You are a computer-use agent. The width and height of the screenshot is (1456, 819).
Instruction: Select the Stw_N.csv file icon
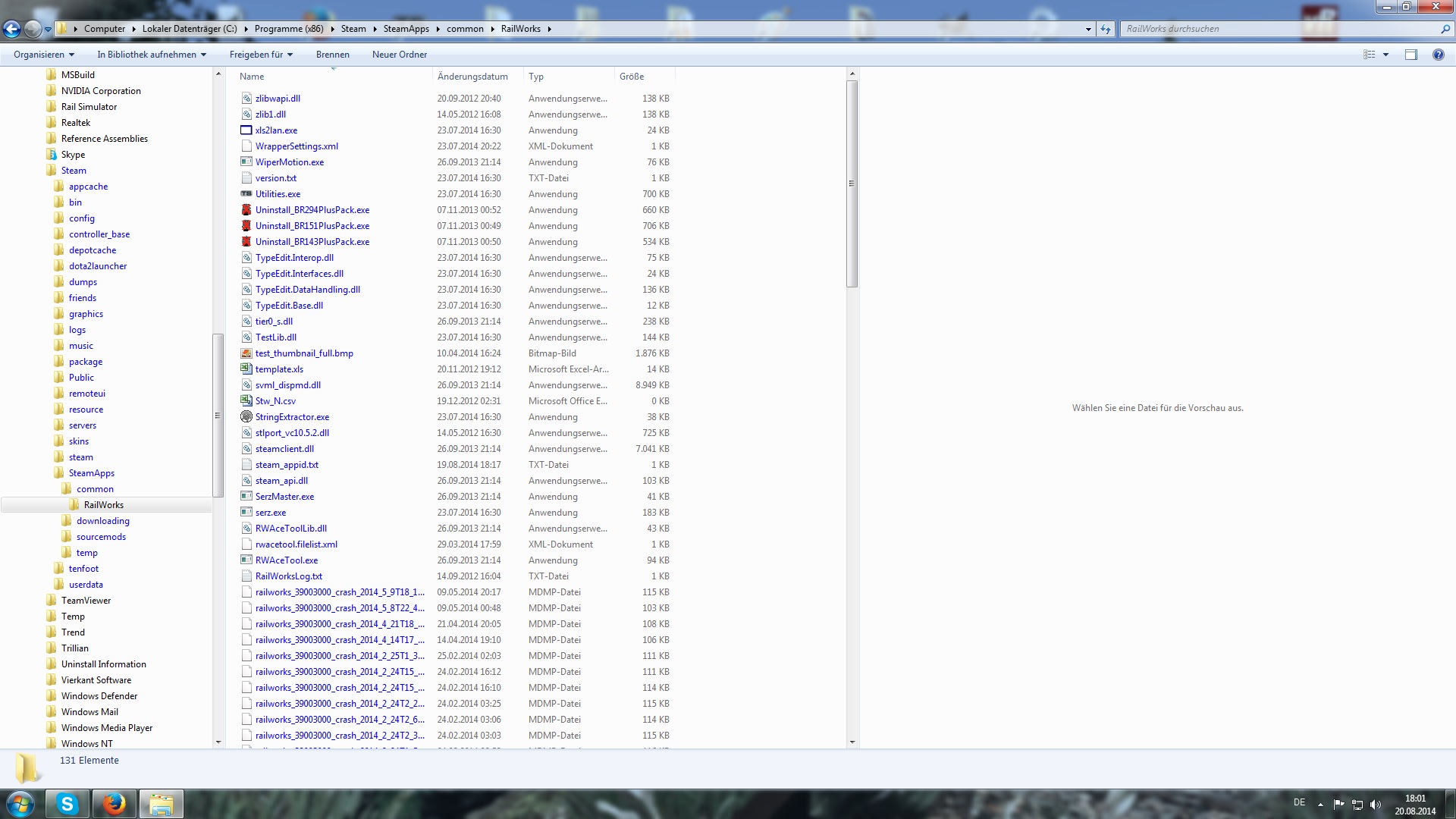pyautogui.click(x=246, y=401)
